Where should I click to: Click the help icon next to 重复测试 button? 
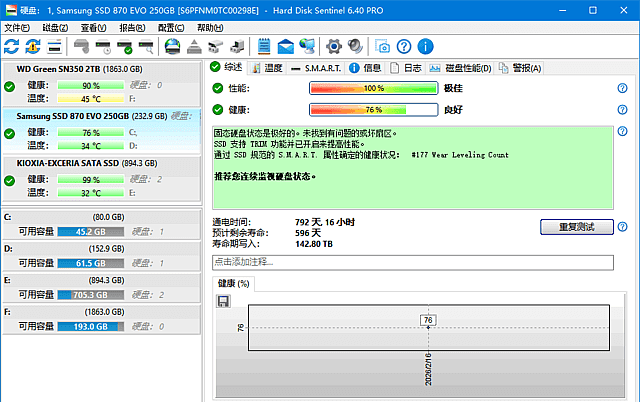[622, 227]
